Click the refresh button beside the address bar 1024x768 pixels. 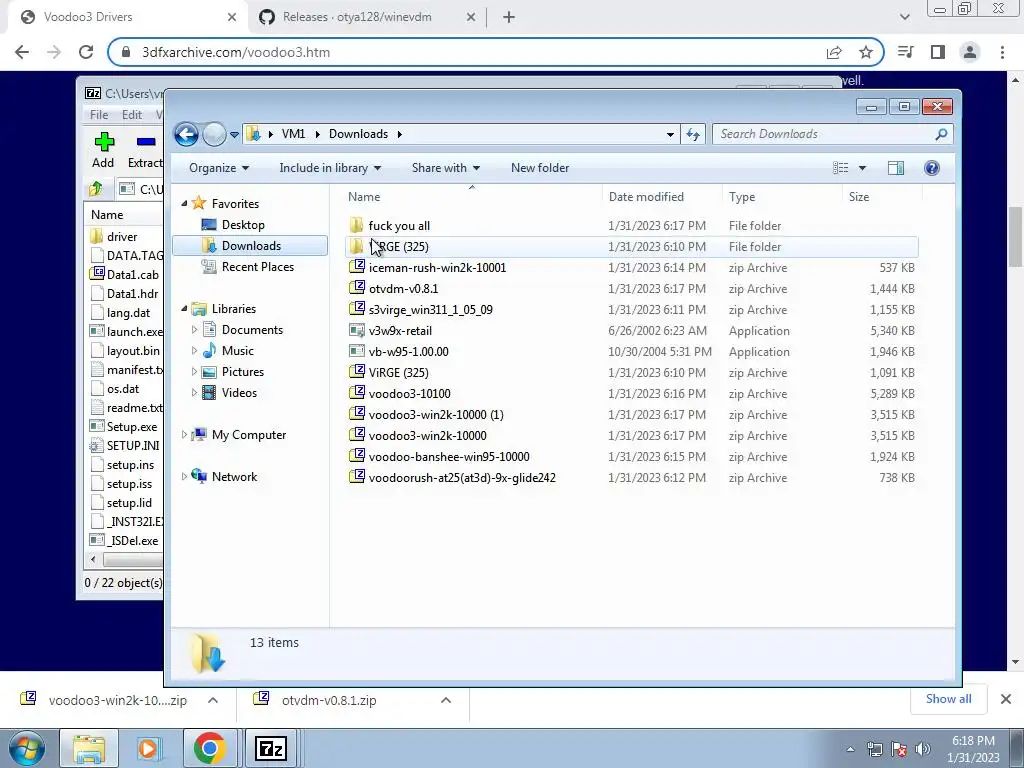coord(692,135)
